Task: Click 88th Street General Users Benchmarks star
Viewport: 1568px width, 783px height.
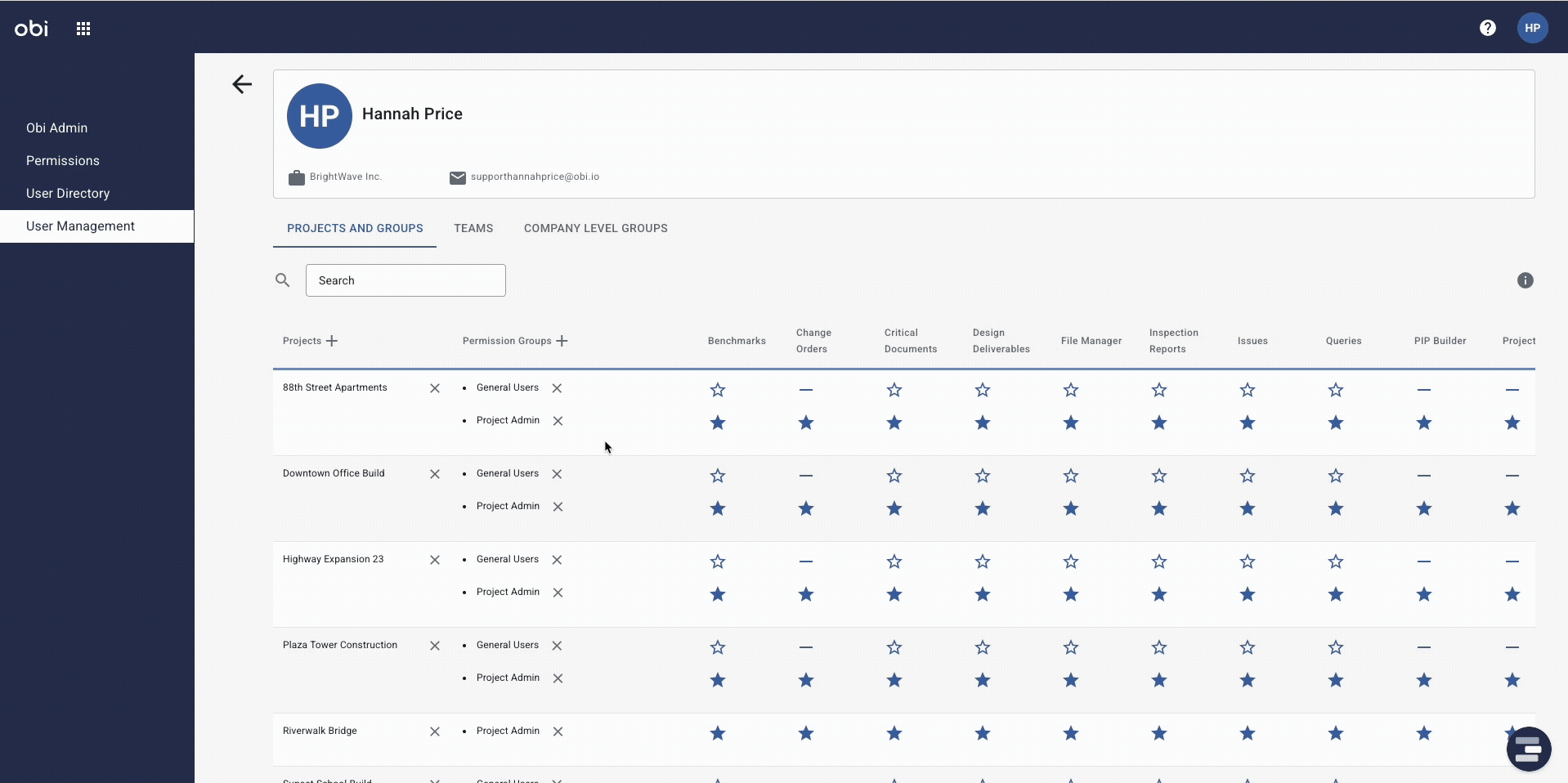Action: (x=718, y=390)
